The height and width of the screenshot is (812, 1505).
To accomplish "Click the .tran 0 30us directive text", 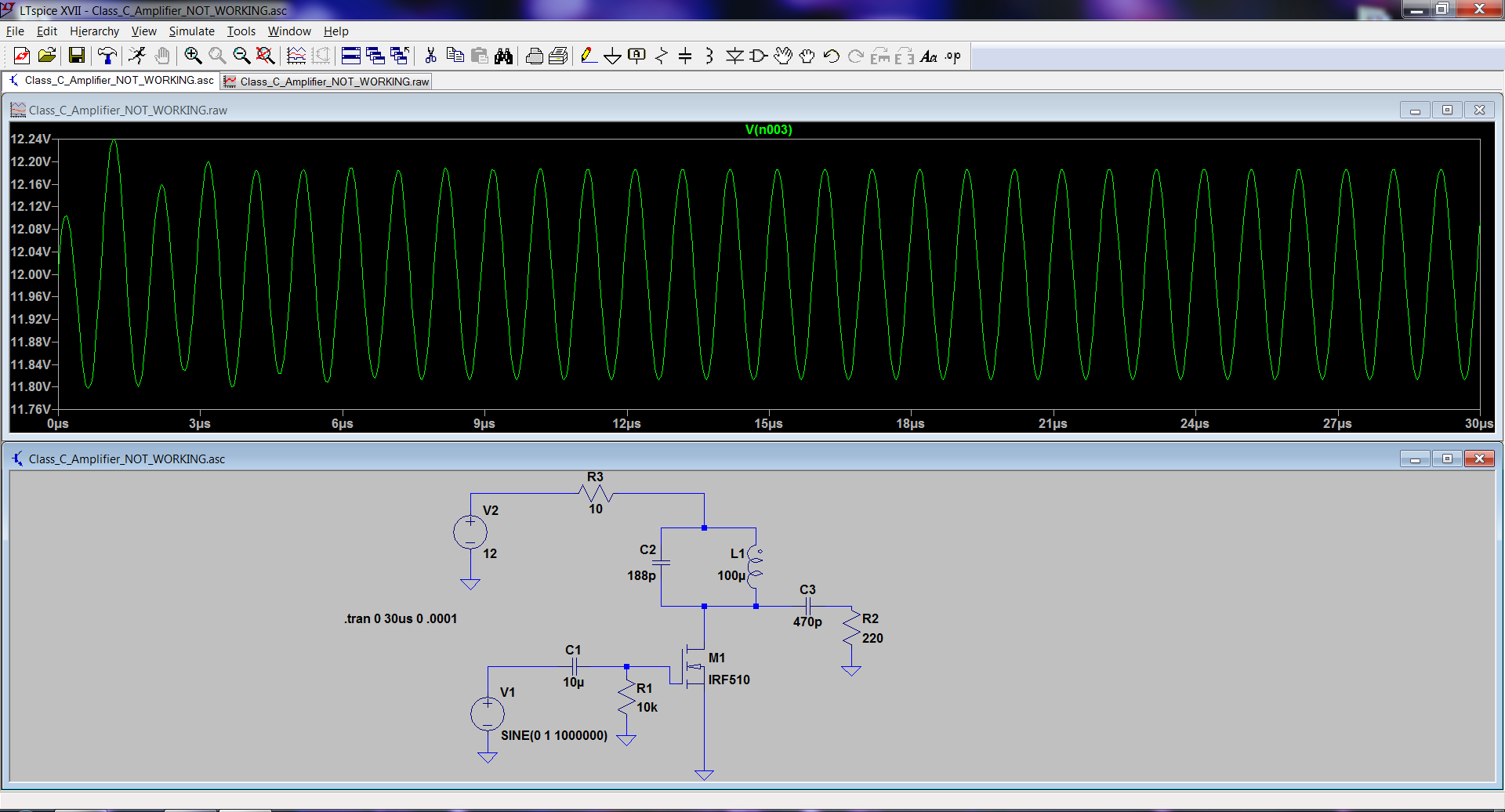I will click(x=400, y=618).
